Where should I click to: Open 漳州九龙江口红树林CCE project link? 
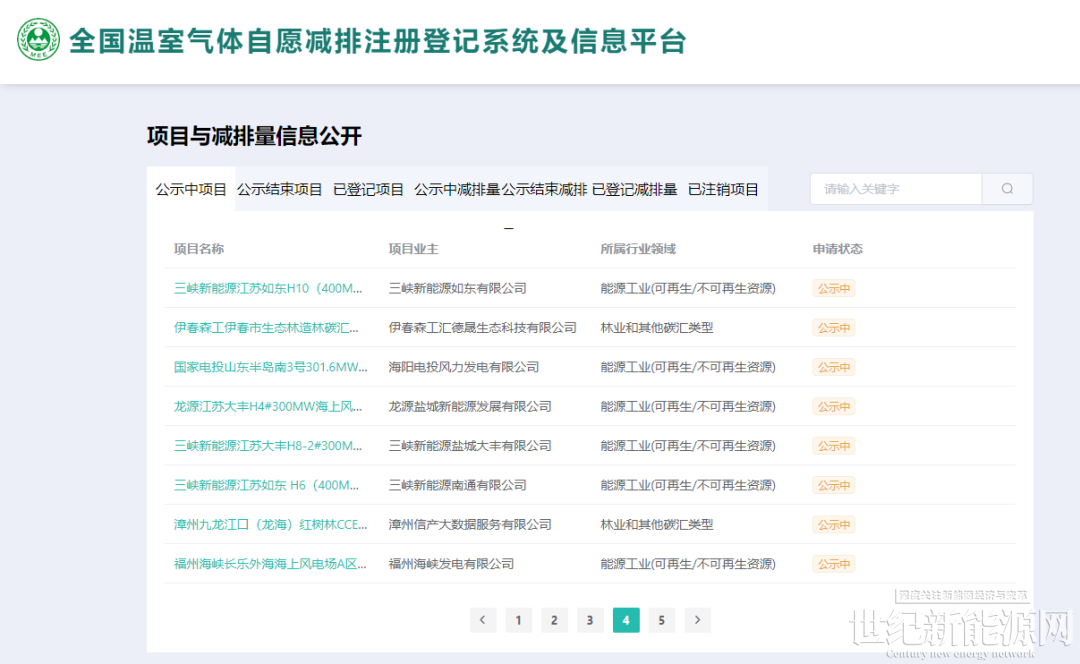[271, 524]
